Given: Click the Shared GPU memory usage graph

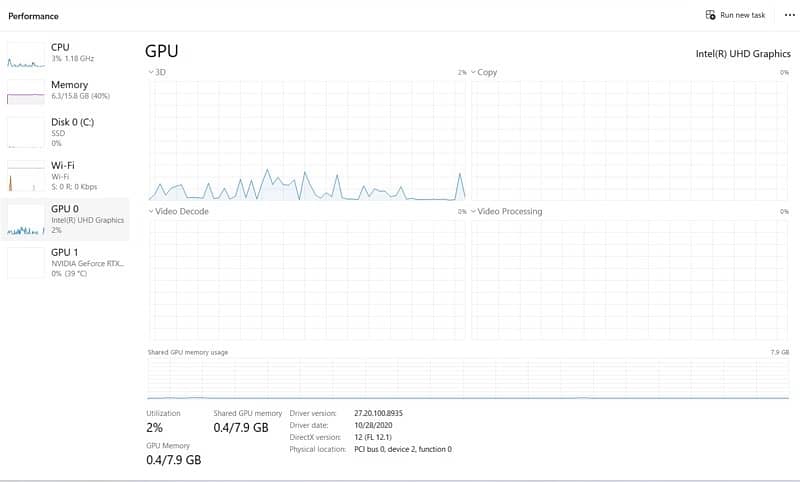Looking at the screenshot, I should coord(468,379).
